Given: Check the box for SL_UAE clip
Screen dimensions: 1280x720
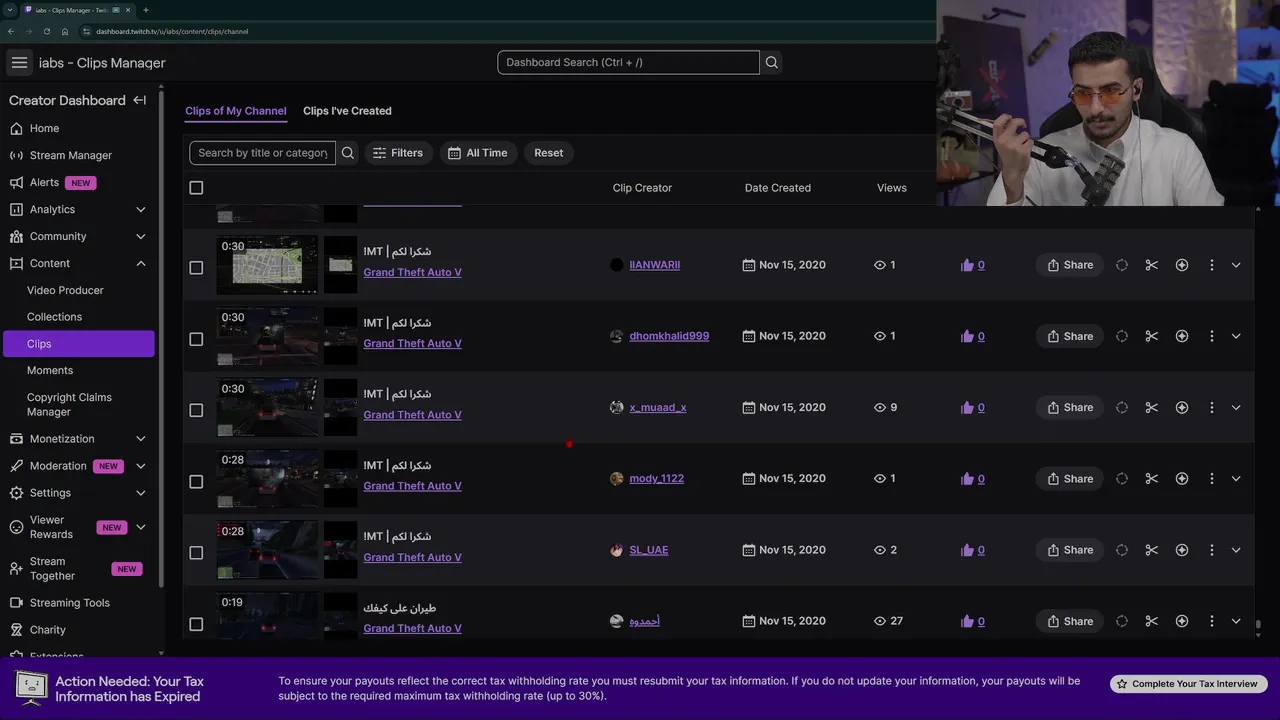Looking at the screenshot, I should click(196, 553).
